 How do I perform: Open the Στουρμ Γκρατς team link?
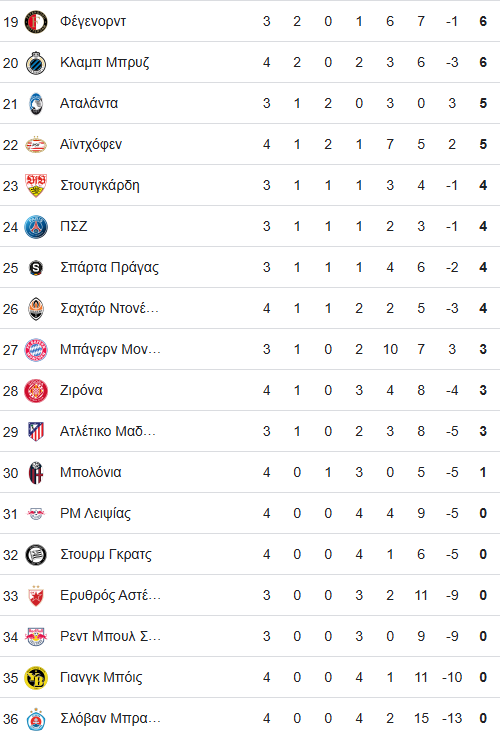[106, 554]
